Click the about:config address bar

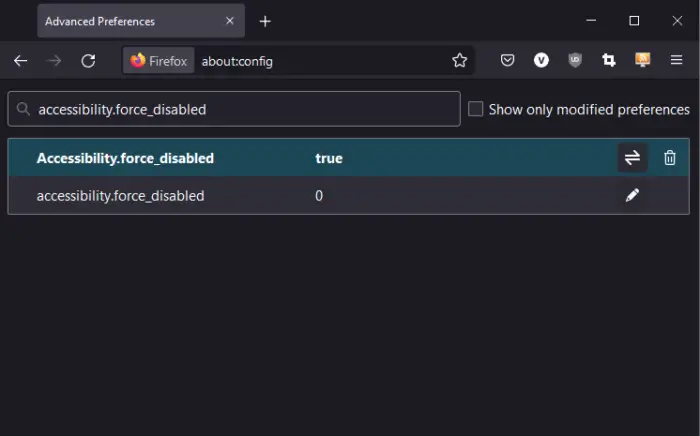320,61
